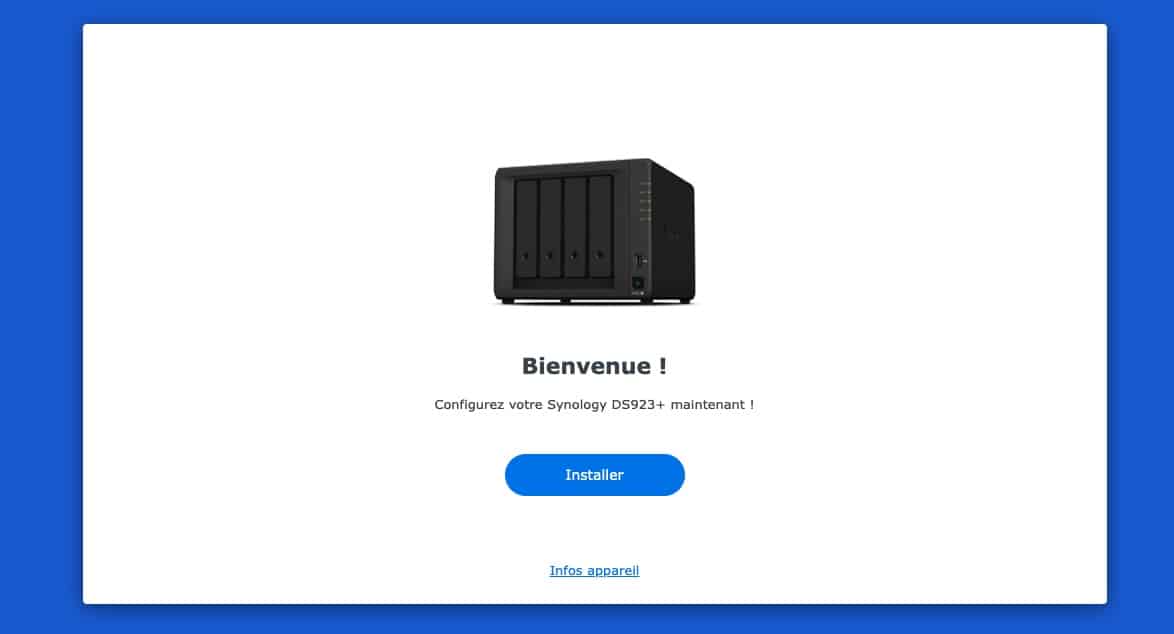Click the Synology NAS product image
This screenshot has height=634, width=1174.
coord(594,231)
